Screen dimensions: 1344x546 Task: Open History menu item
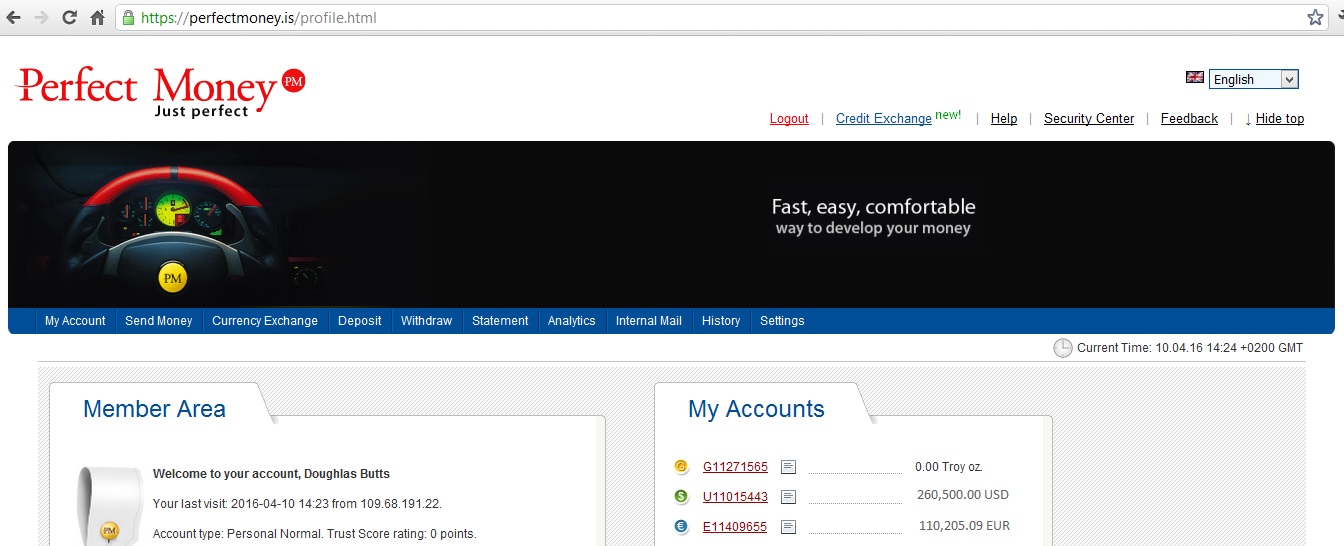[721, 321]
